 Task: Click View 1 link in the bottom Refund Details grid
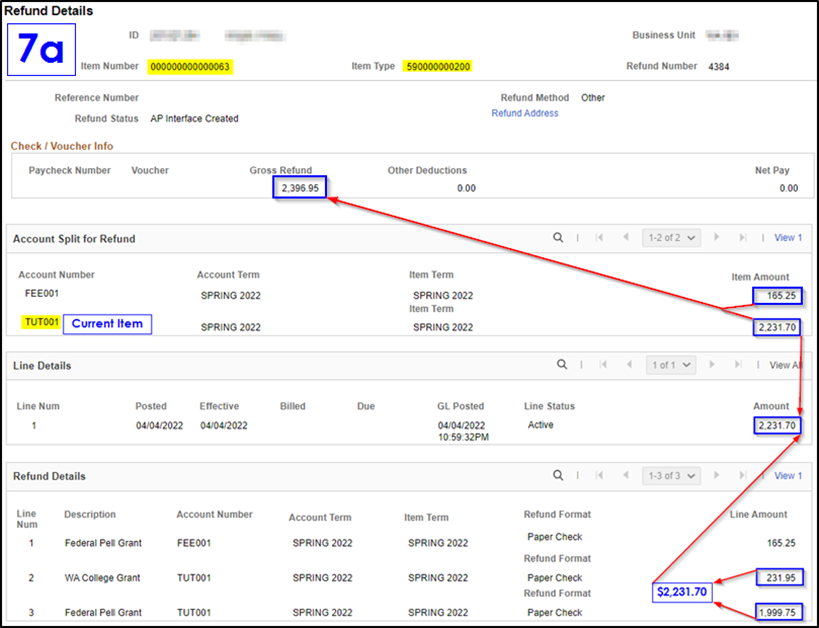point(788,476)
